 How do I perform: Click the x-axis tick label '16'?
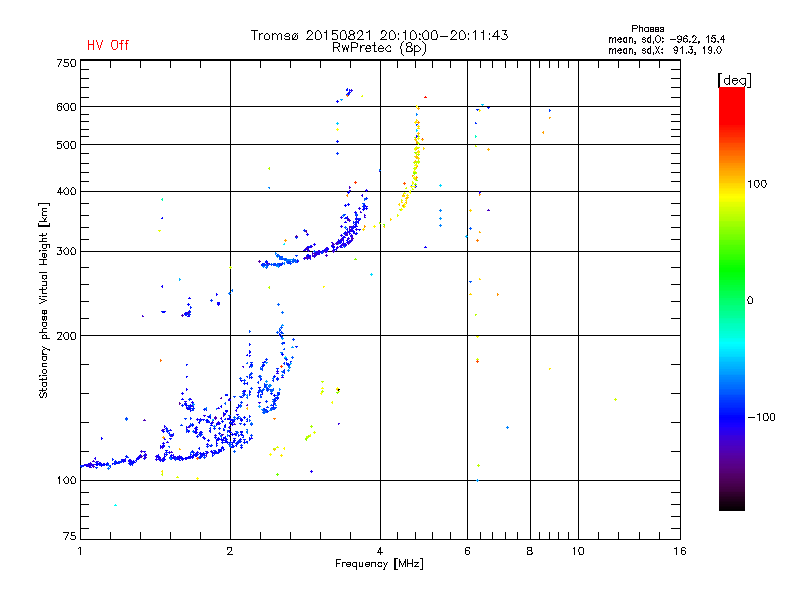coord(680,551)
